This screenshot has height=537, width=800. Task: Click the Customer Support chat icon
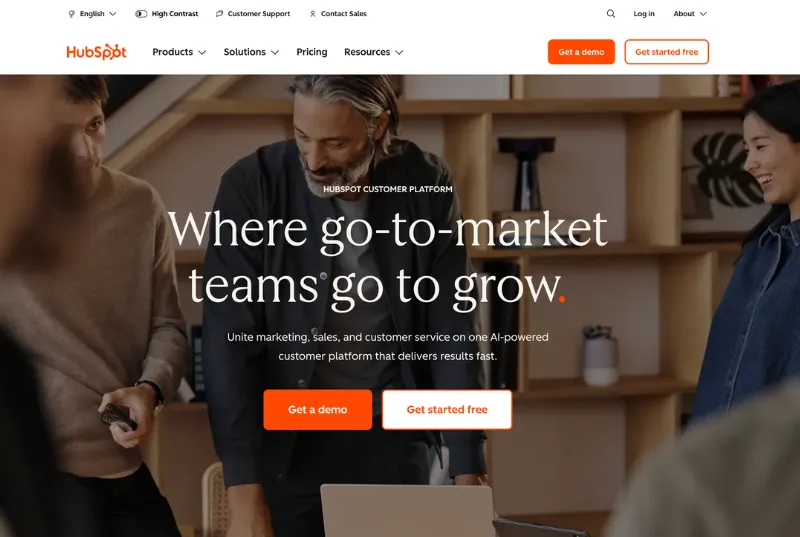(x=219, y=14)
